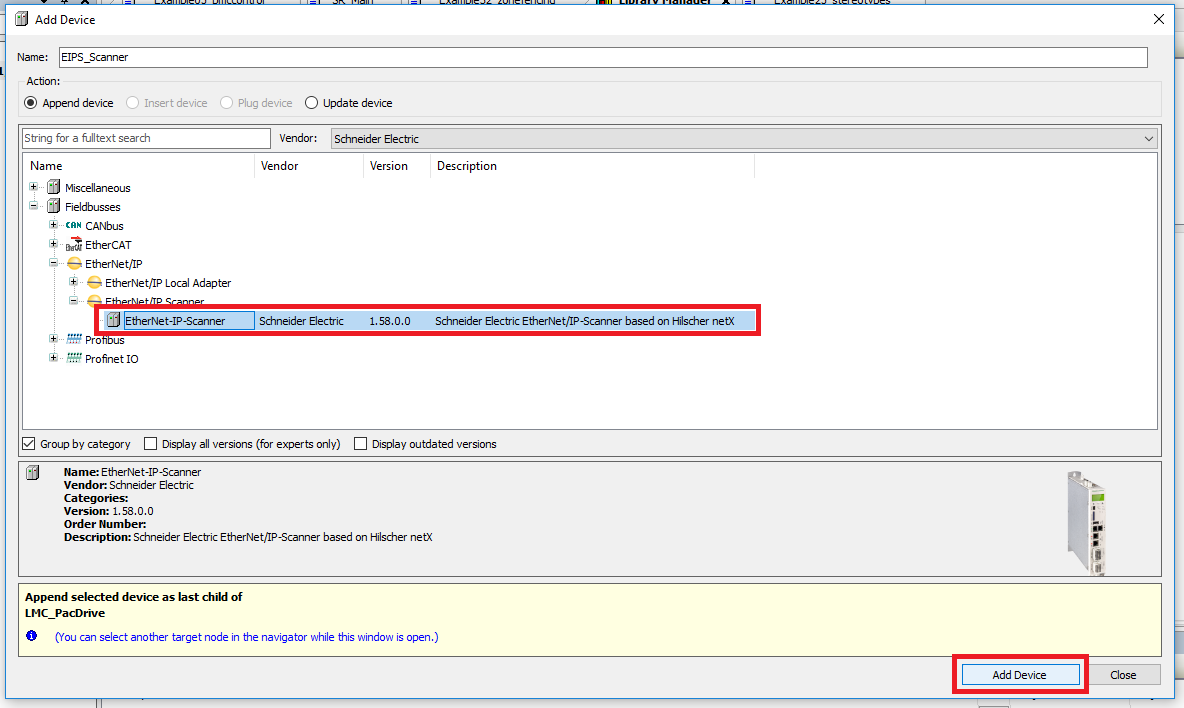This screenshot has width=1184, height=708.
Task: Click the EtherNet/IP Local Adapter icon
Action: pyautogui.click(x=94, y=283)
